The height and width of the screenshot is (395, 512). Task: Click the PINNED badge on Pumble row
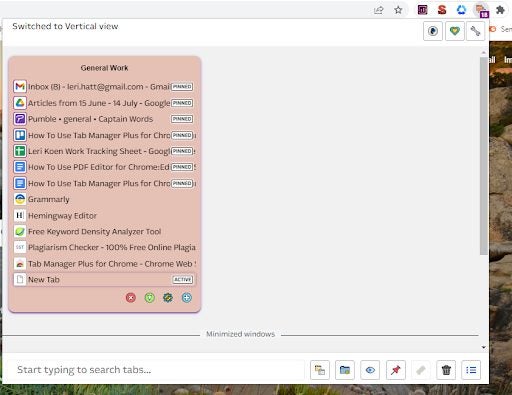tap(182, 119)
